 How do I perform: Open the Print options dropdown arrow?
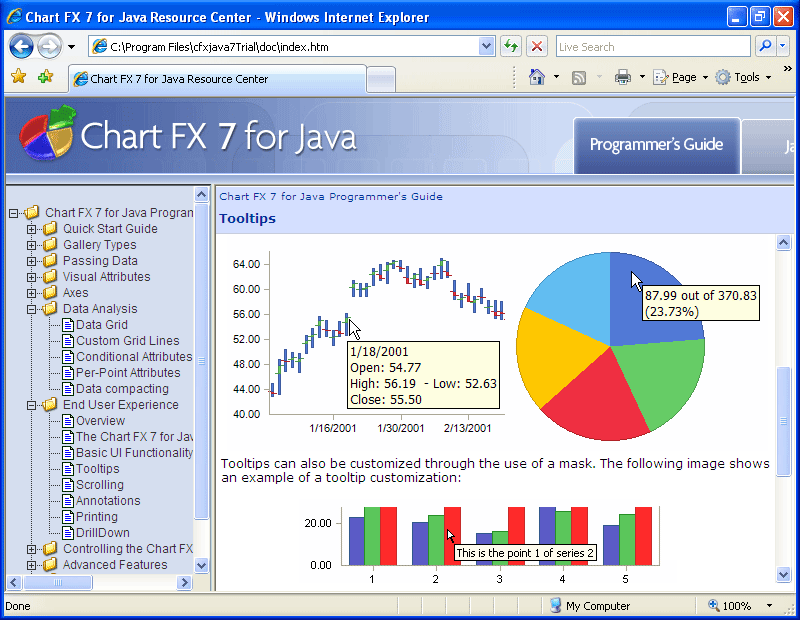[642, 77]
